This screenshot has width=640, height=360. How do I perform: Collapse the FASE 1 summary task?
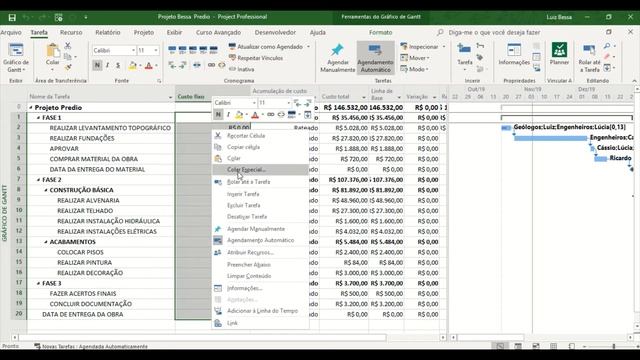point(38,118)
